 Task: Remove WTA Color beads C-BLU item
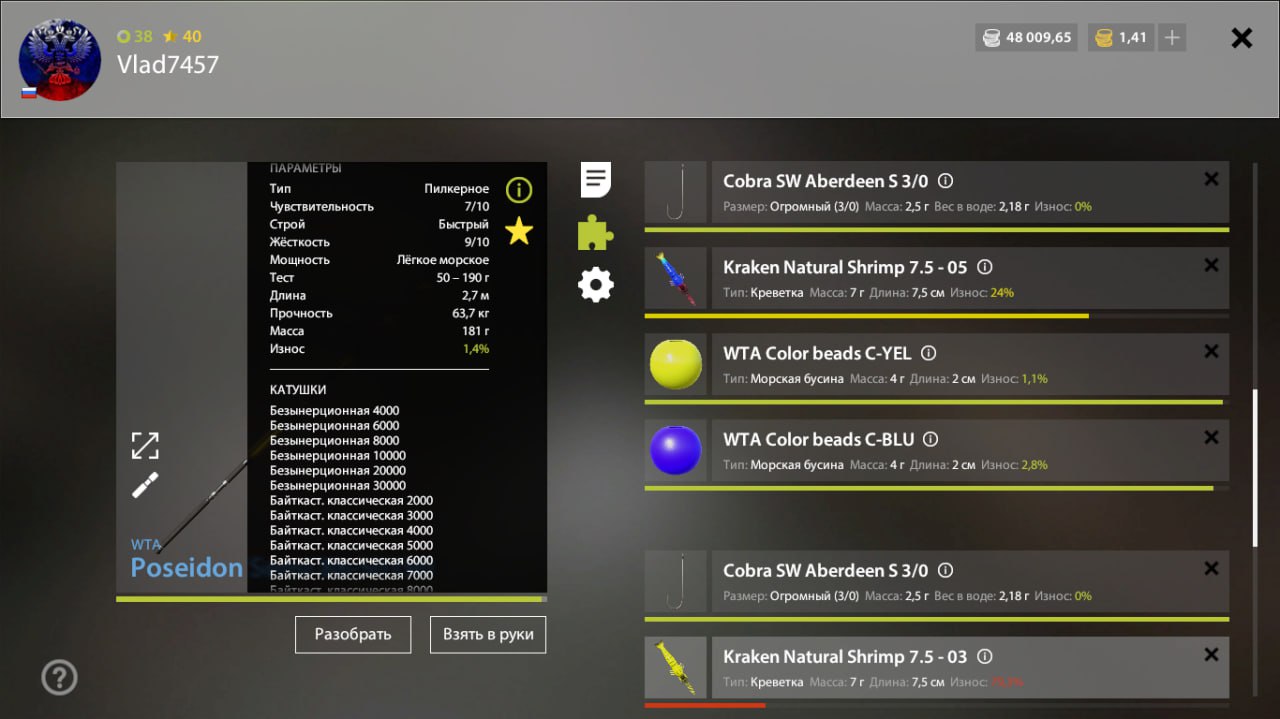tap(1211, 438)
